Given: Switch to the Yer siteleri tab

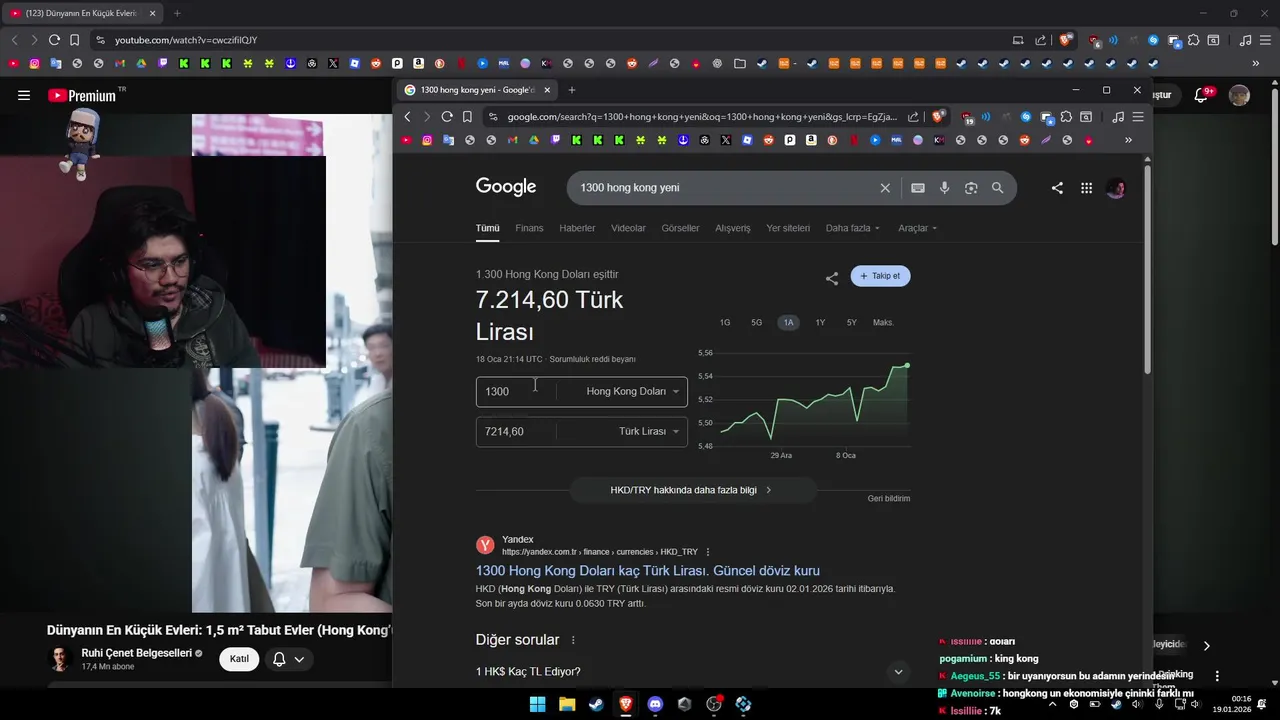Looking at the screenshot, I should point(788,228).
